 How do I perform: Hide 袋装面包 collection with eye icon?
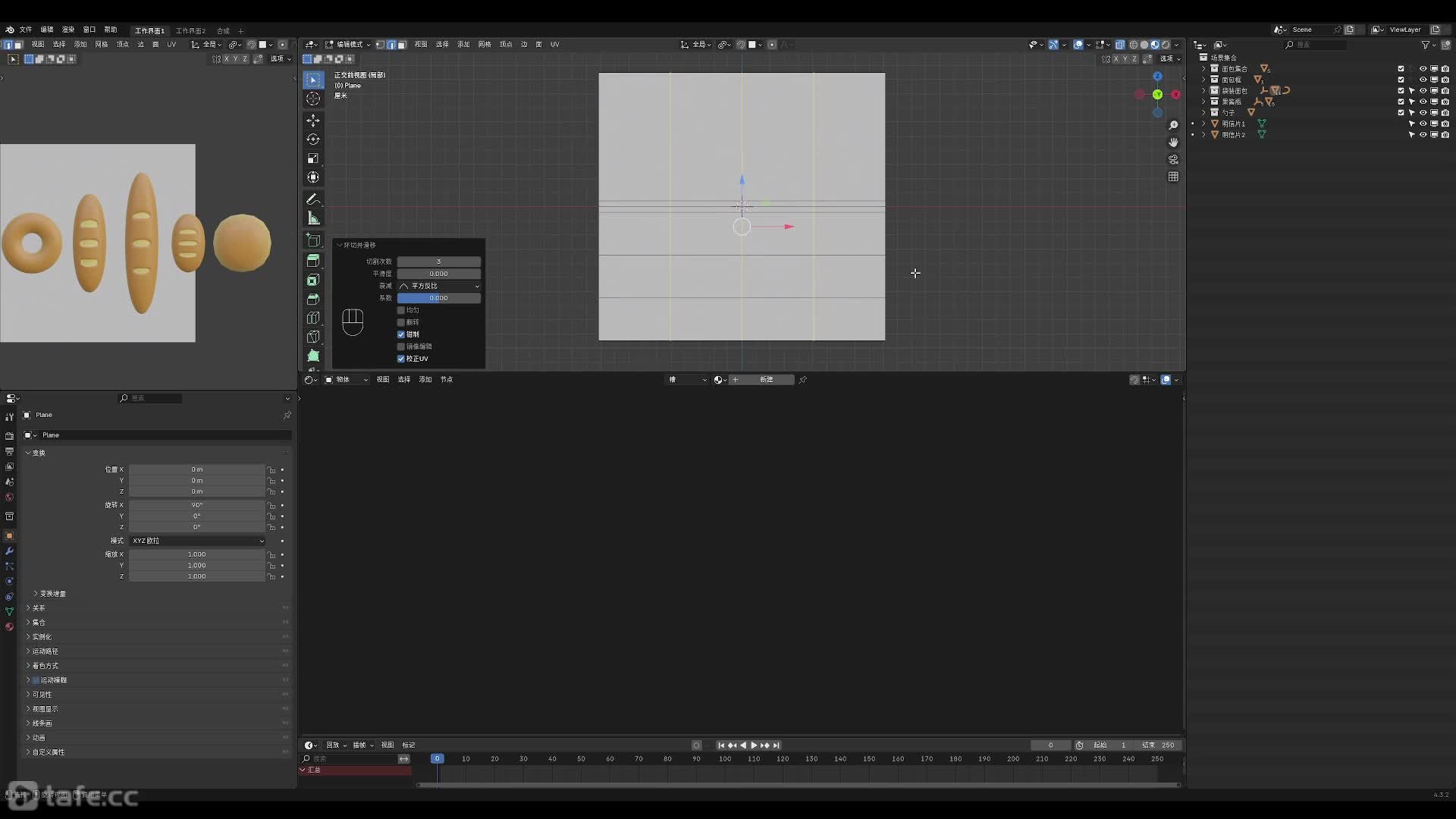[1423, 90]
